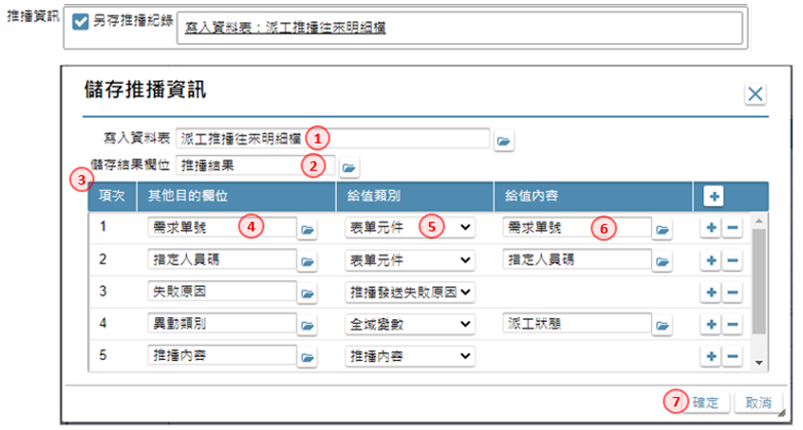803x430 pixels.
Task: Add a row after row 1
Action: point(711,228)
